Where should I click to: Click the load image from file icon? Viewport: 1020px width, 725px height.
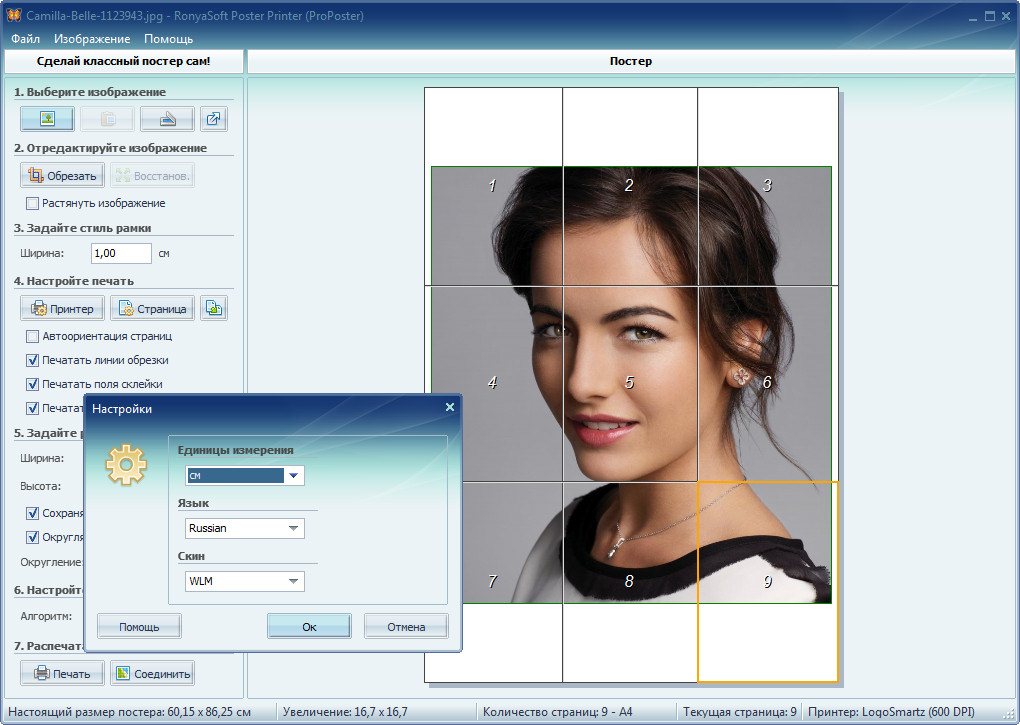pos(47,119)
